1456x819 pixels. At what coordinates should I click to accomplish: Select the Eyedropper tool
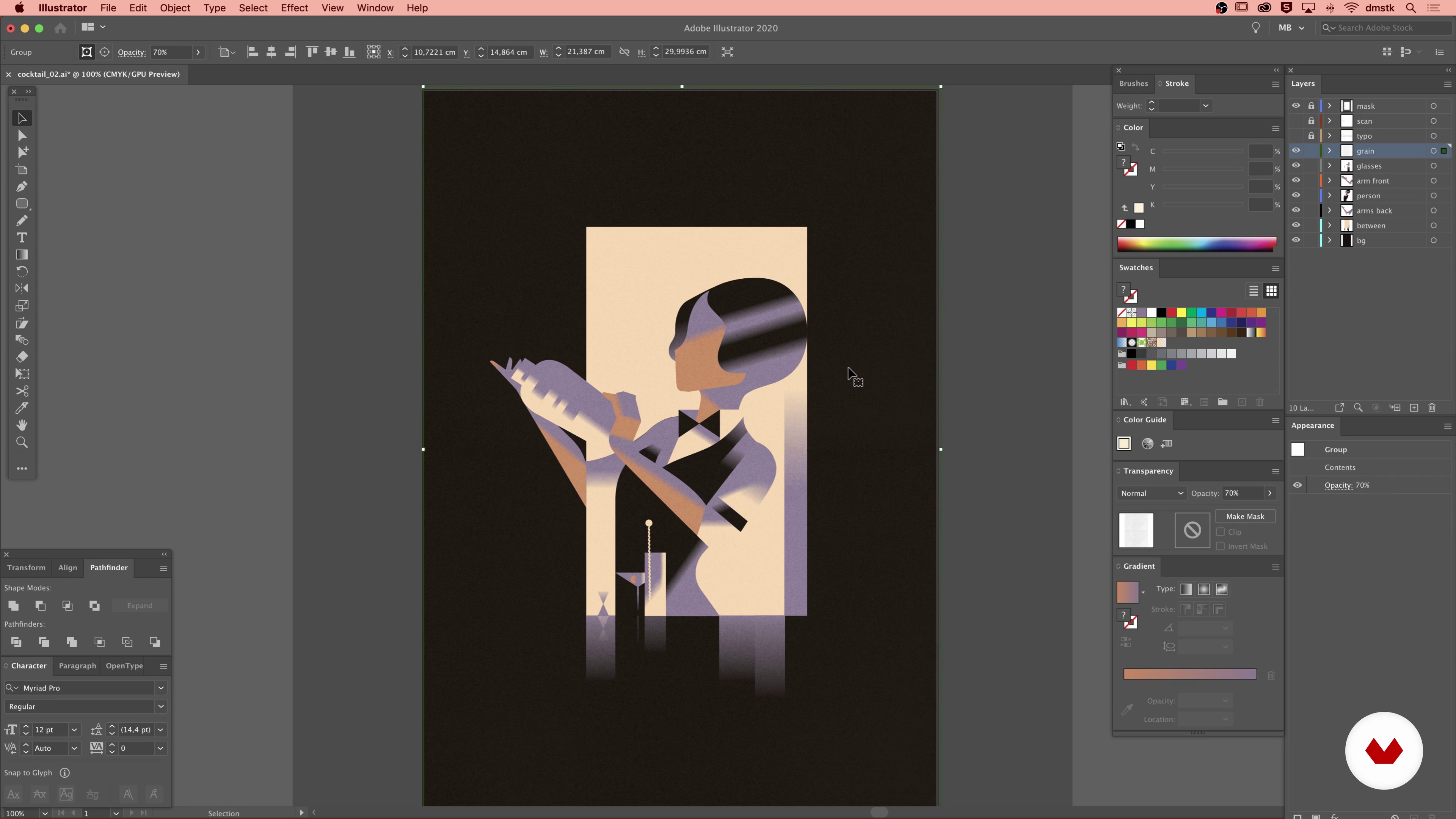[22, 408]
